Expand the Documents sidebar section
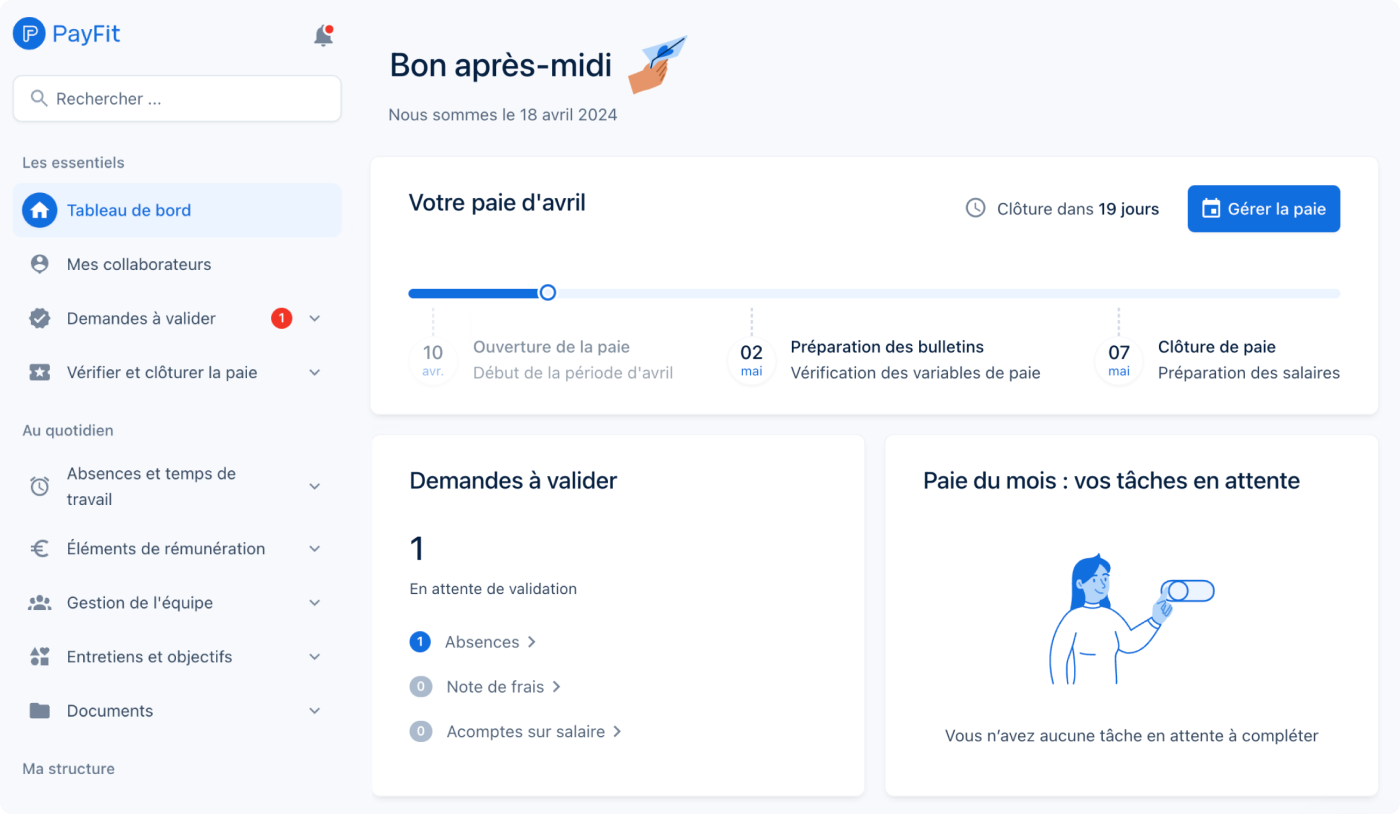This screenshot has height=814, width=1400. coord(314,710)
